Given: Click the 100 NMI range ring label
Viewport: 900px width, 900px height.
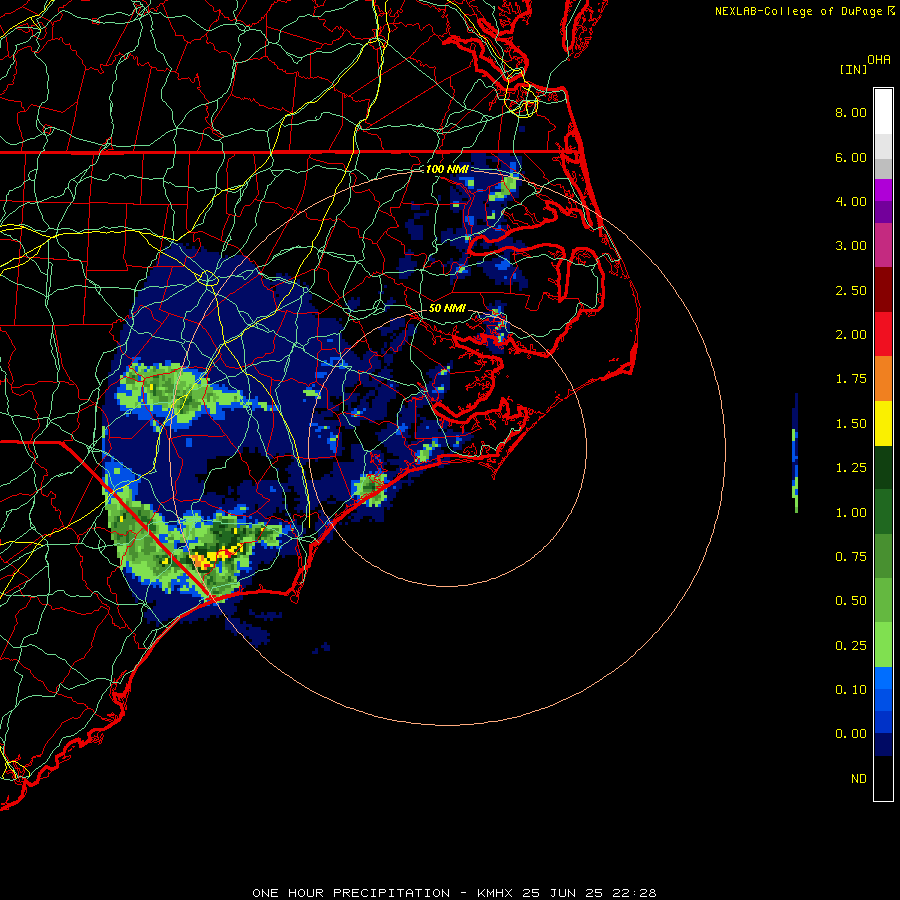Looking at the screenshot, I should (447, 169).
